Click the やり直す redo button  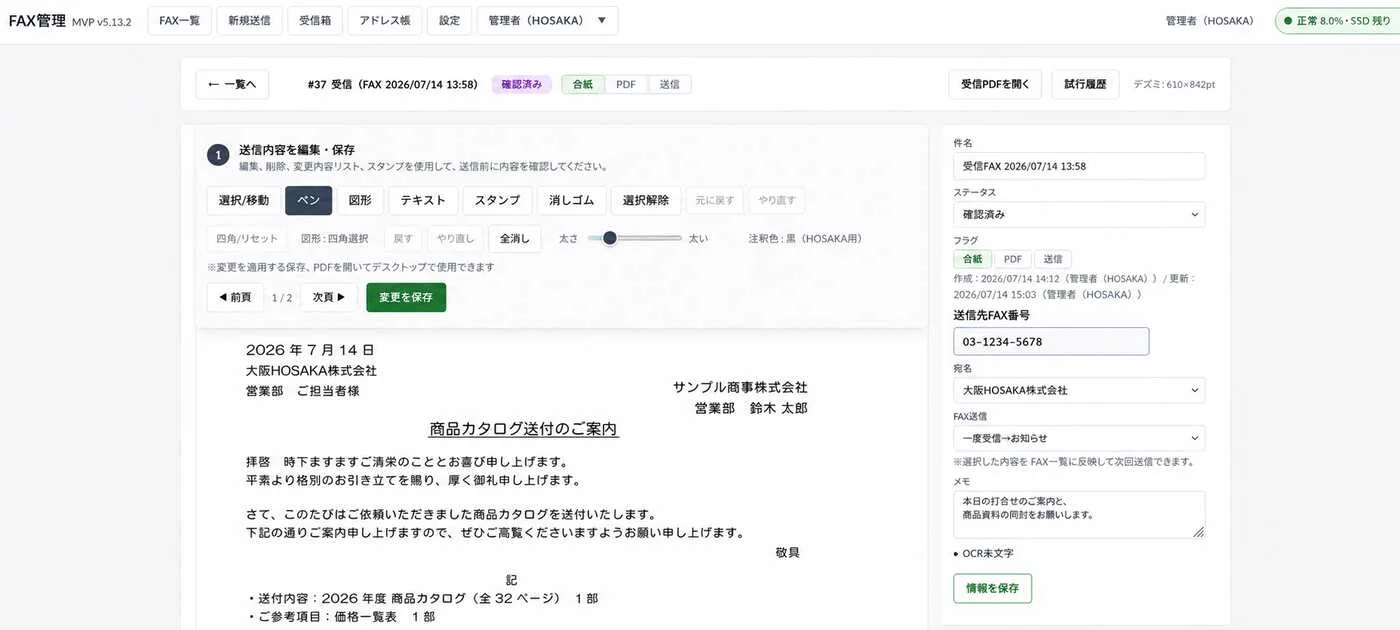pyautogui.click(x=776, y=200)
